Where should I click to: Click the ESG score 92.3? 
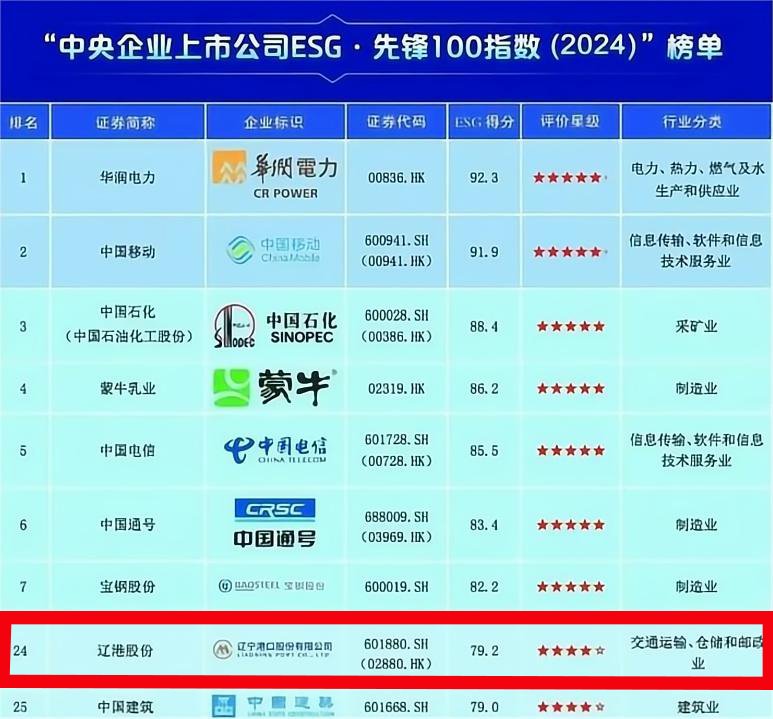484,178
